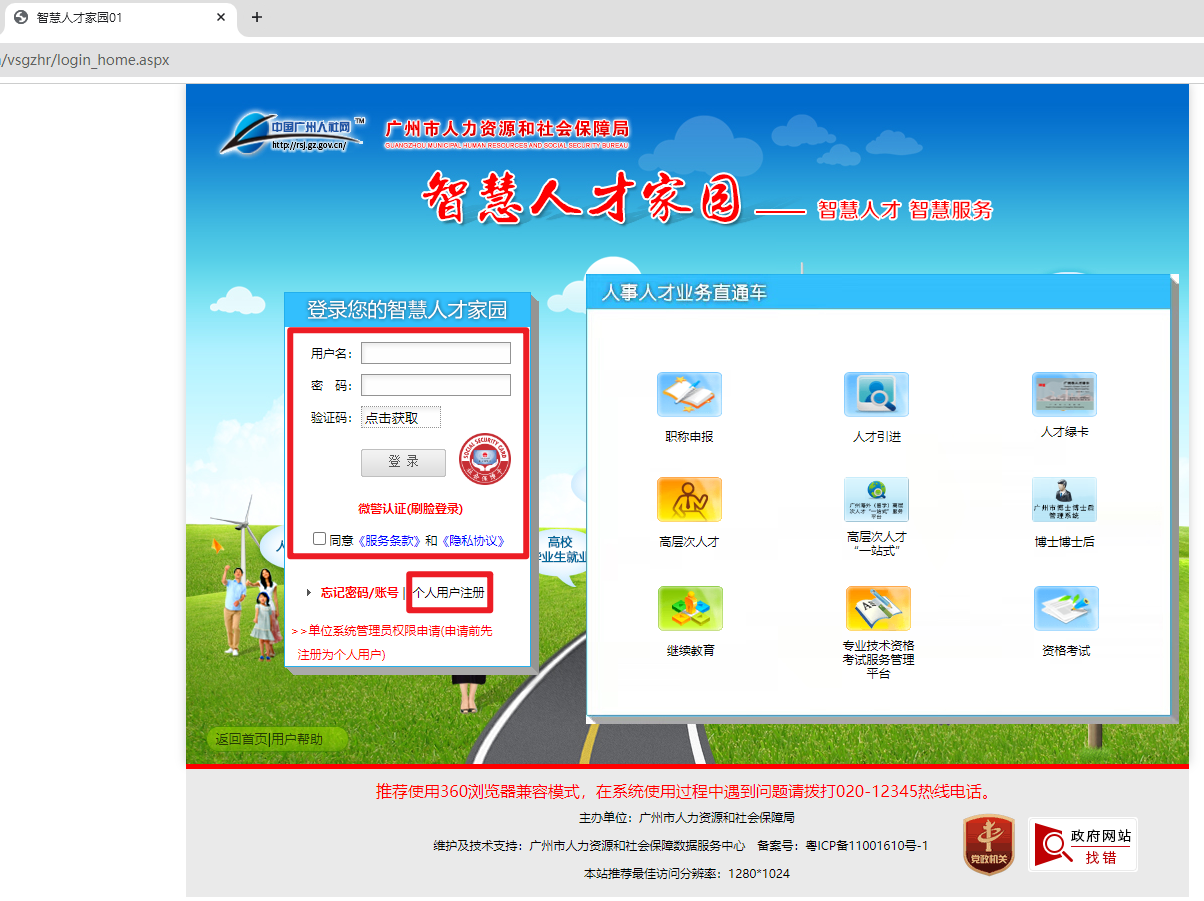Open the 人才引进 magnifier icon
Viewport: 1204px width, 901px height.
(876, 394)
